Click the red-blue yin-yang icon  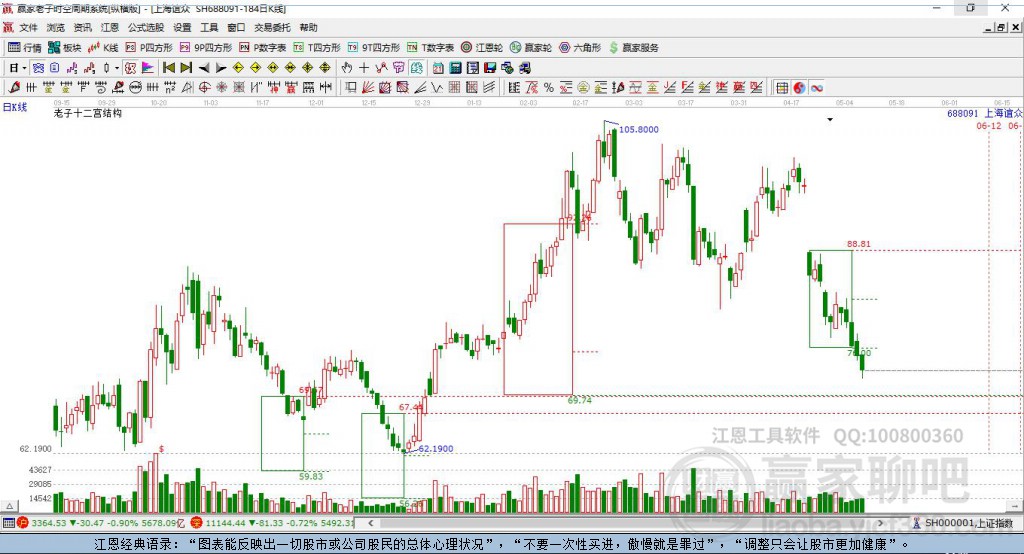pos(799,88)
